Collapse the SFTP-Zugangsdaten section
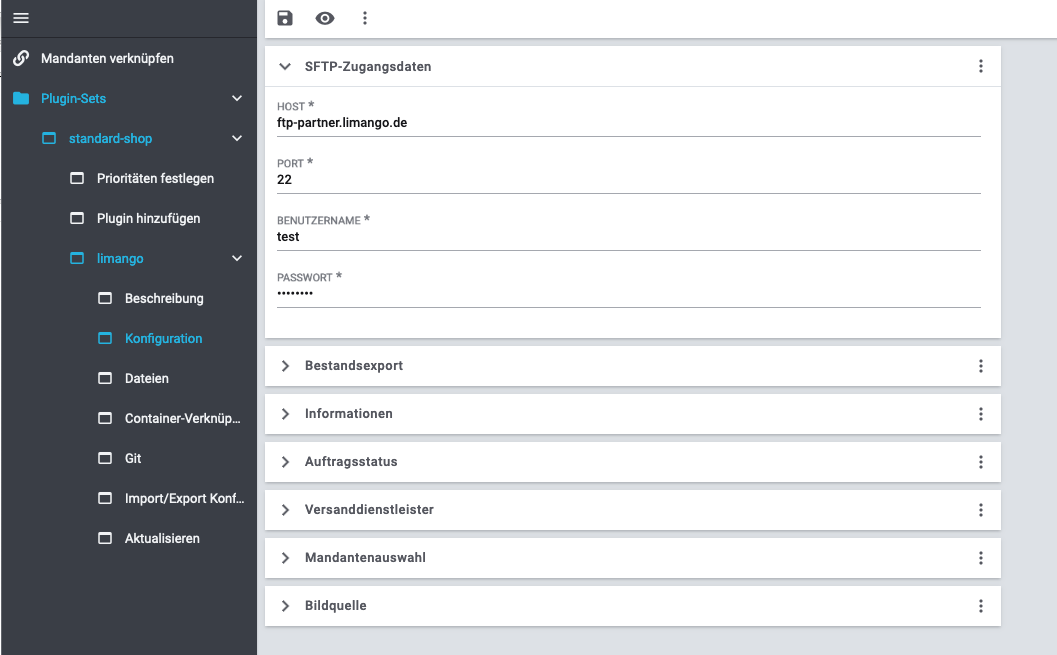Screen dimensions: 1057x655 point(285,66)
